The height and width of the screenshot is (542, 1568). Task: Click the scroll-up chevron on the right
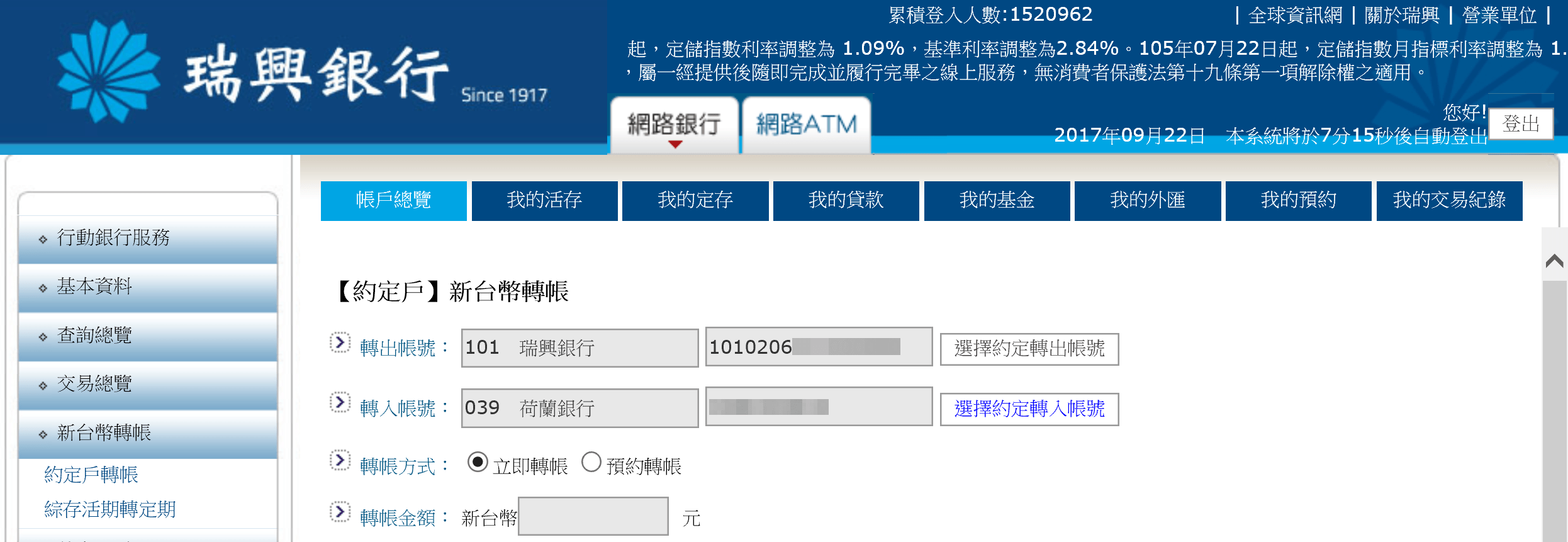coord(1554,261)
